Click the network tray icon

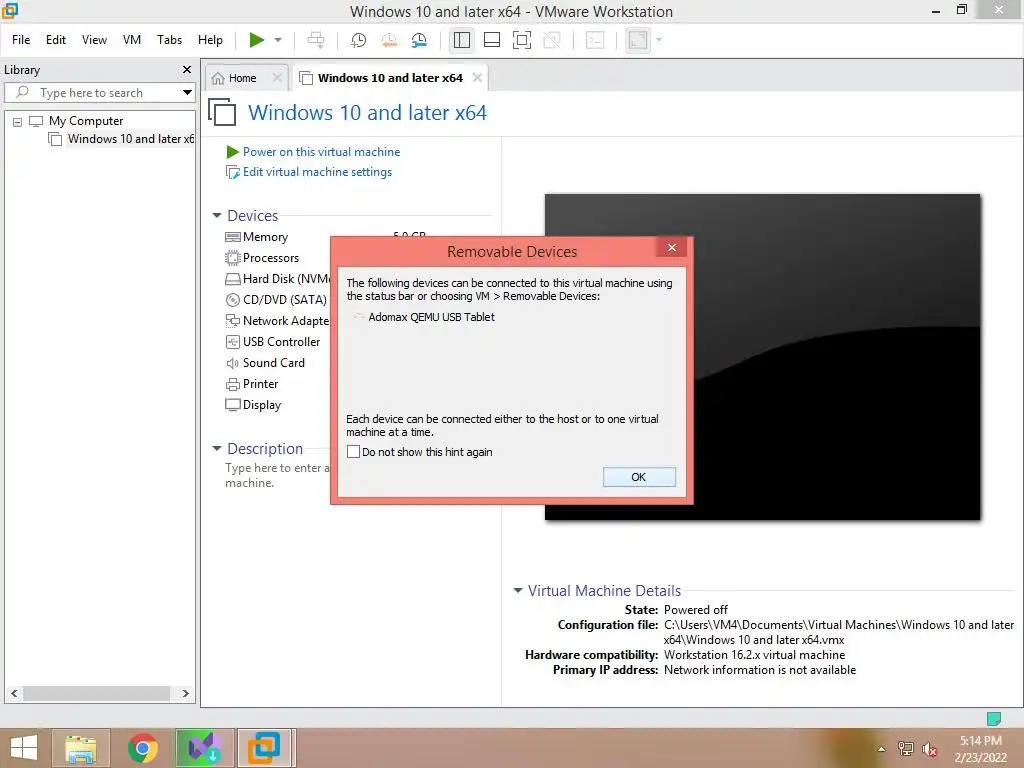coord(906,749)
